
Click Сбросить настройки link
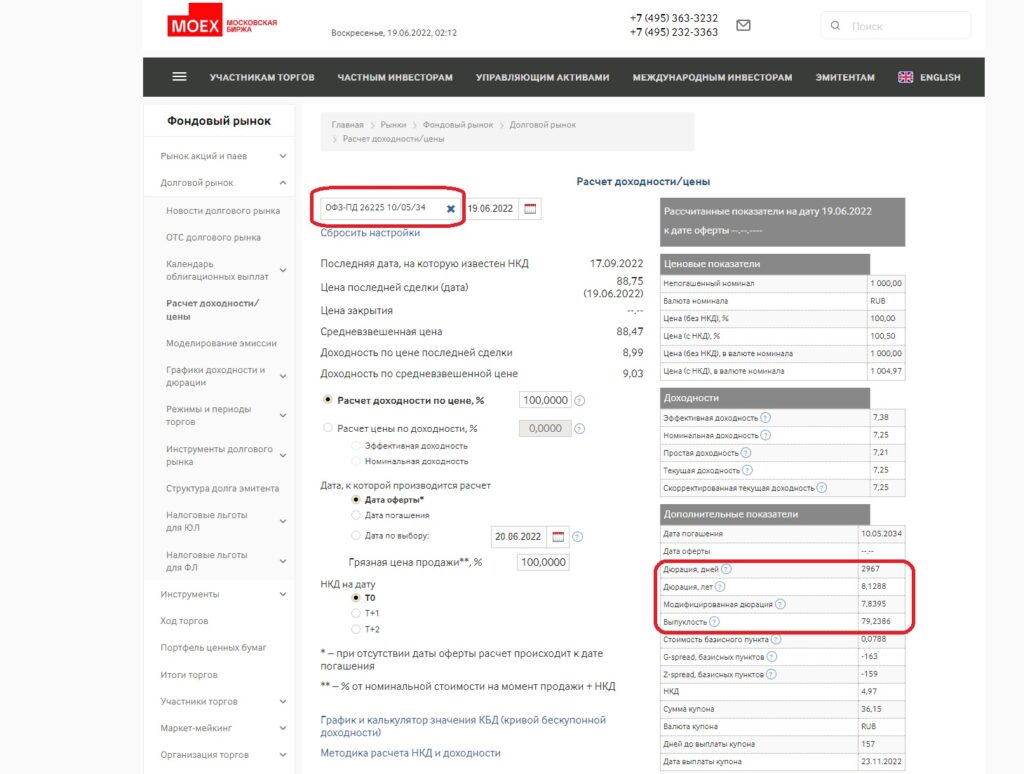370,233
